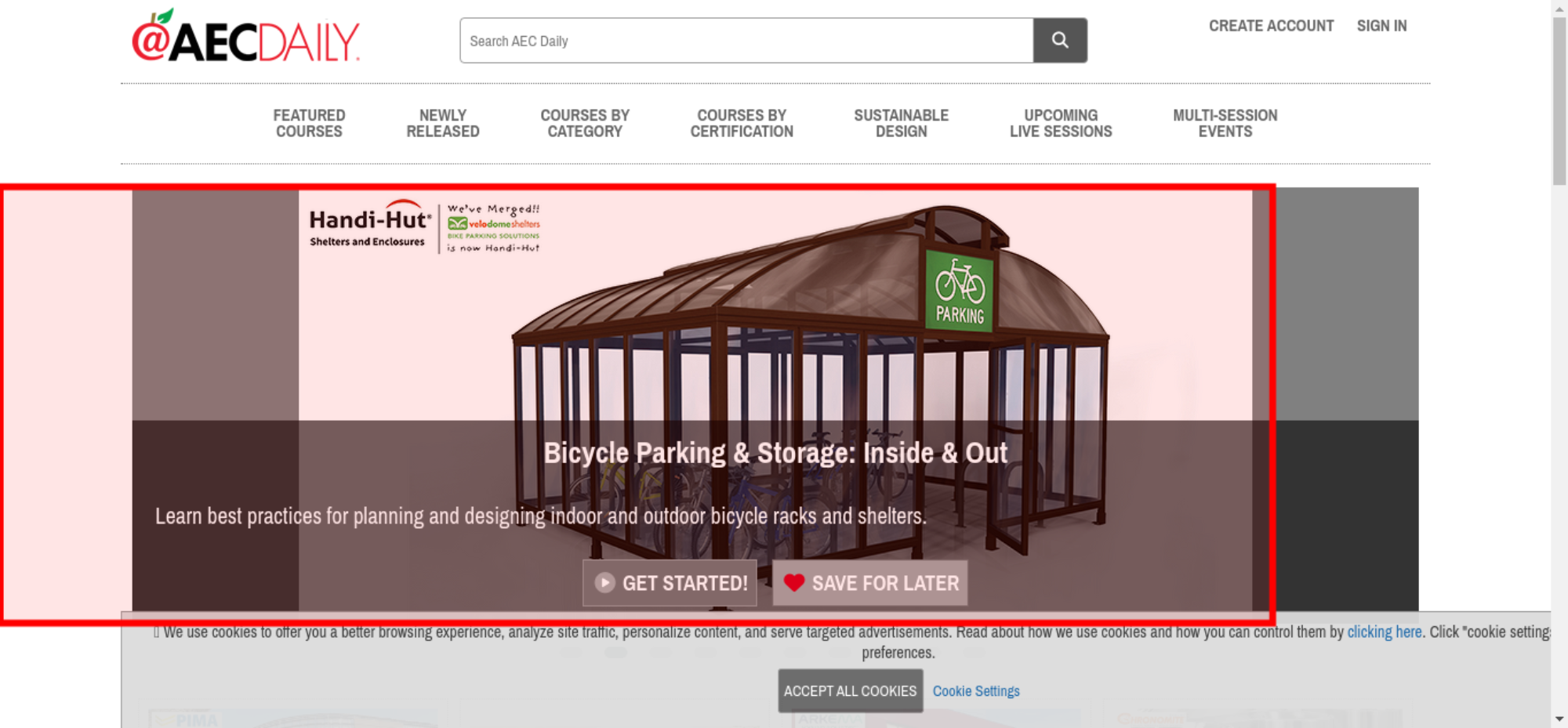Click the play icon on Get Started
1568x728 pixels.
[x=604, y=582]
